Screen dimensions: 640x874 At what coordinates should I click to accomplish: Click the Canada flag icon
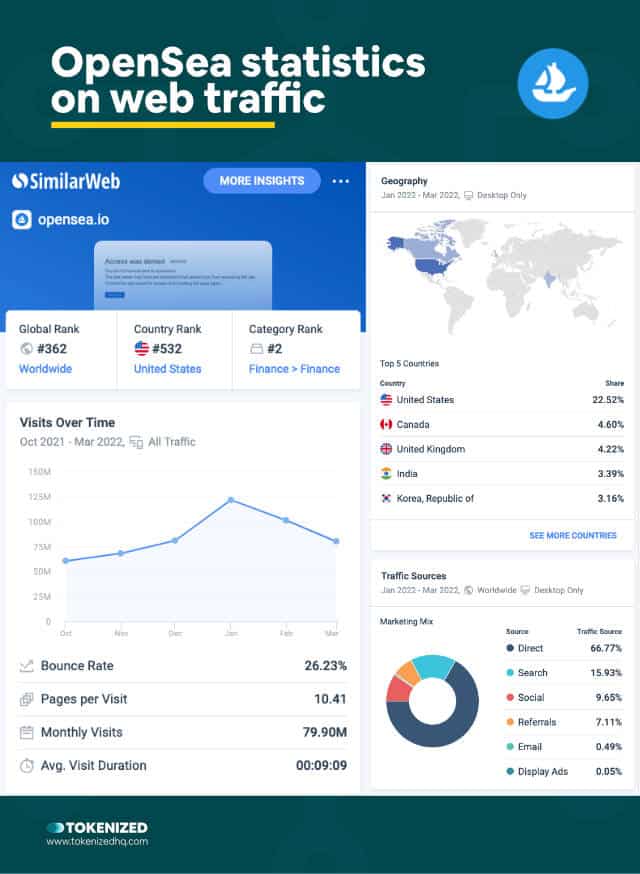click(386, 424)
